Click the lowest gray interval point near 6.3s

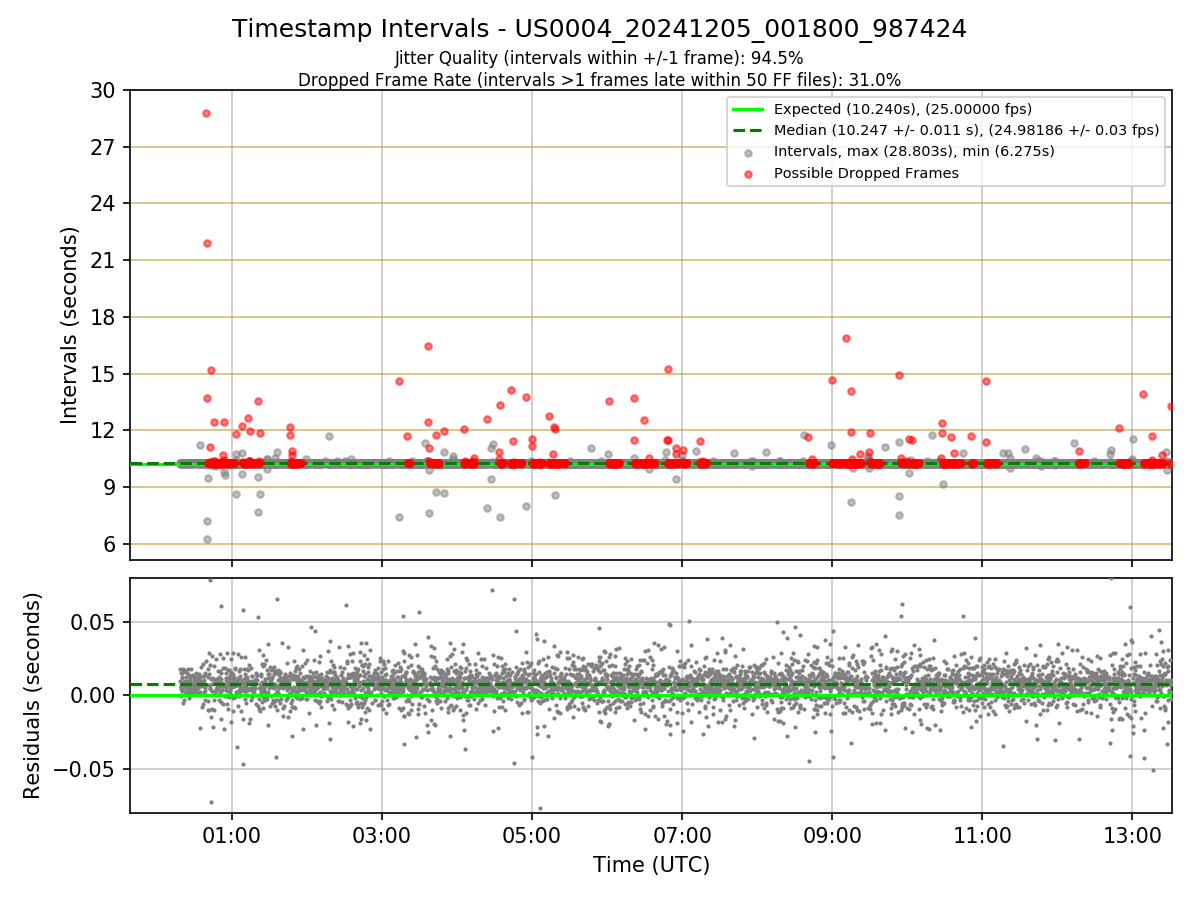[x=207, y=539]
